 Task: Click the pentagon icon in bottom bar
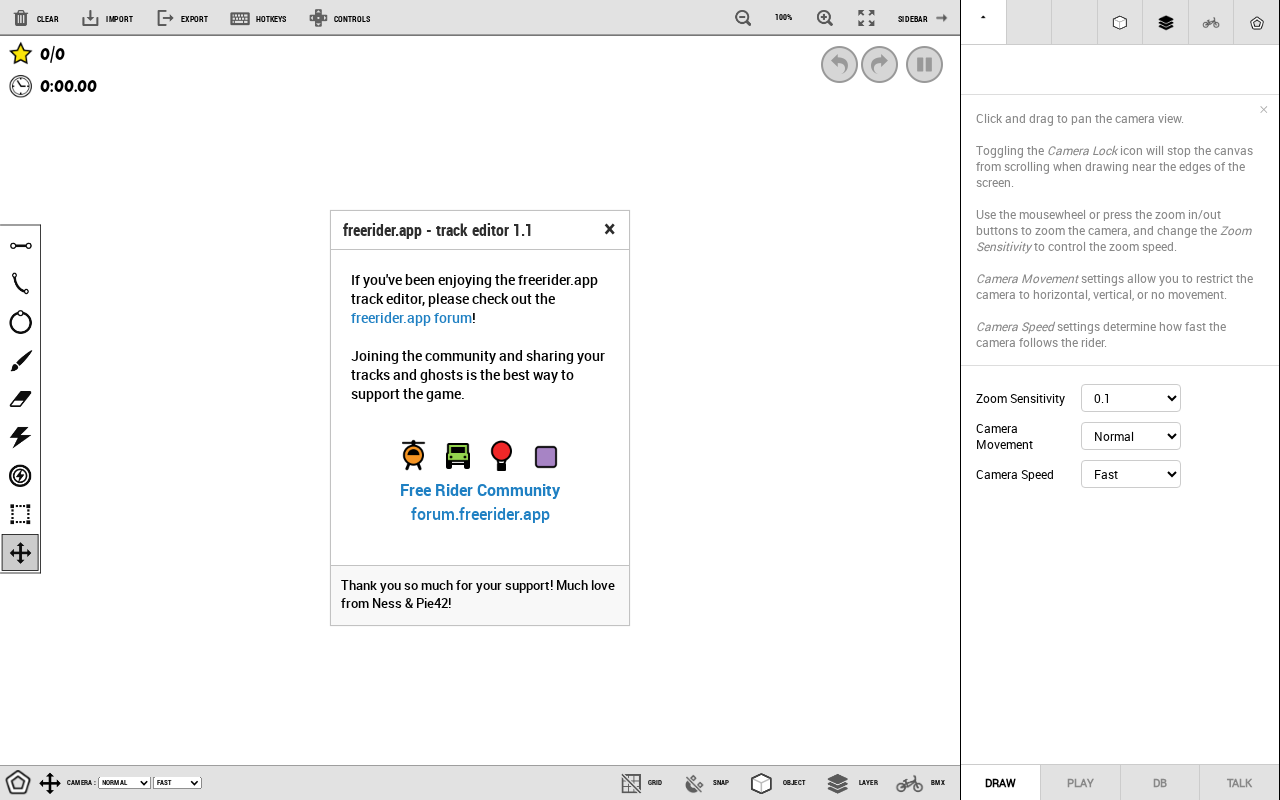[x=18, y=783]
